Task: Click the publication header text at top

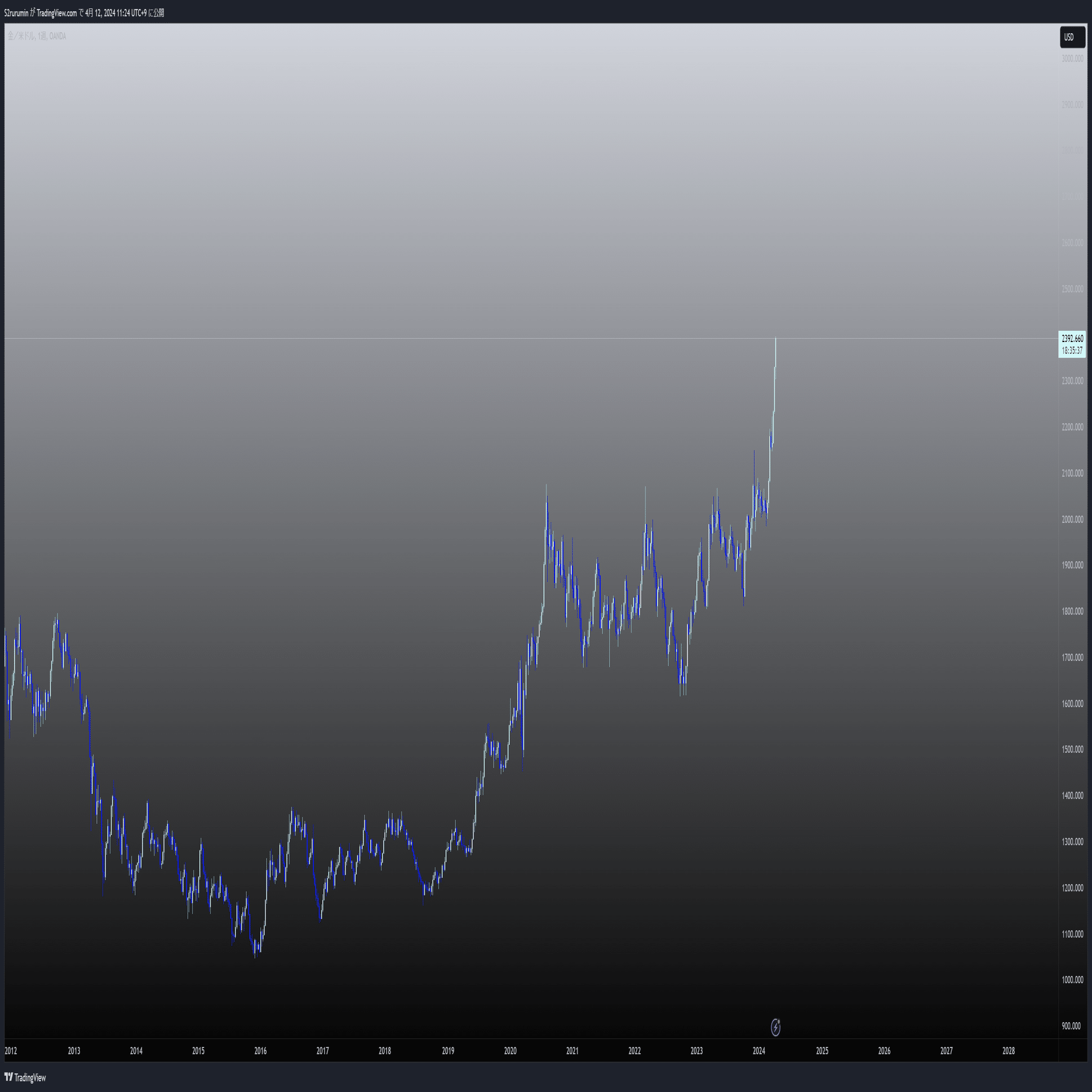Action: 84,12
